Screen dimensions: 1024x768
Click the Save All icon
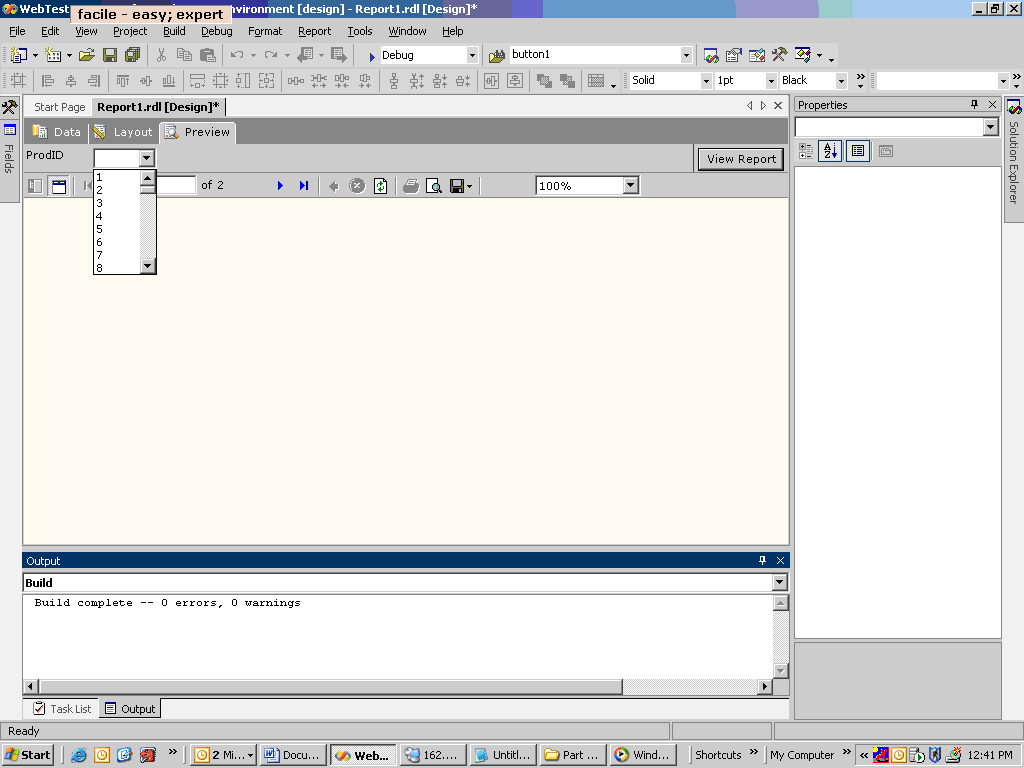point(133,56)
